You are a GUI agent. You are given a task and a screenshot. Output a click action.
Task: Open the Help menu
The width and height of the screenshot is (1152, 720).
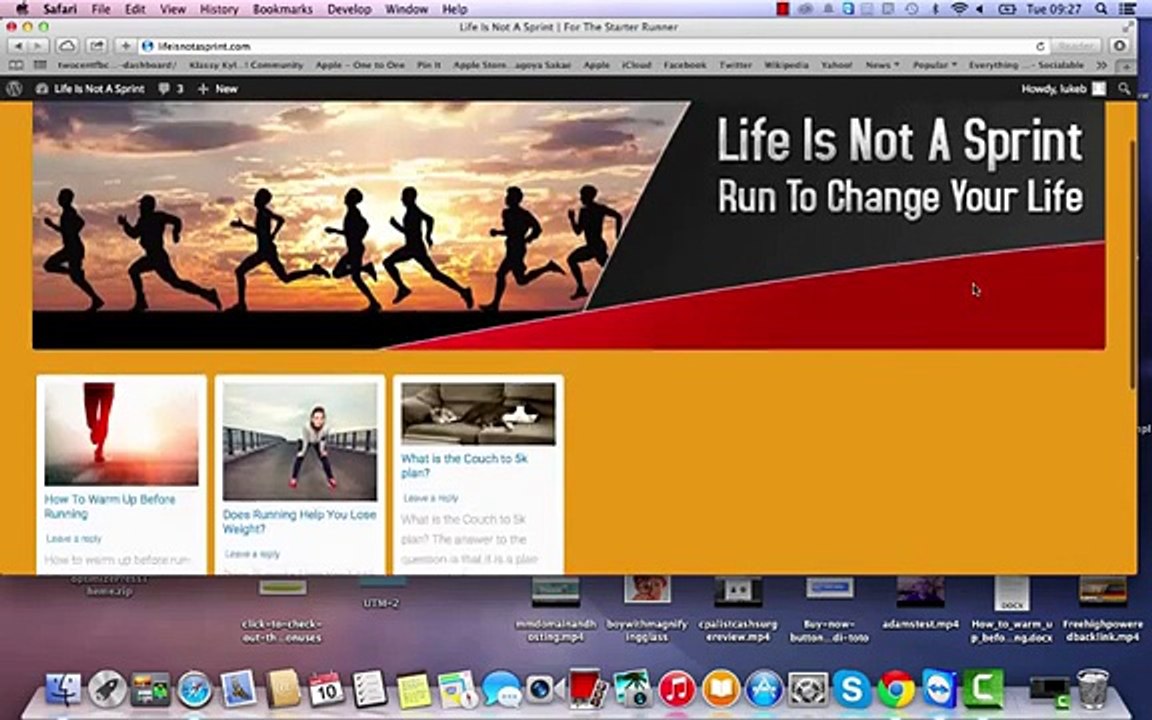455,9
